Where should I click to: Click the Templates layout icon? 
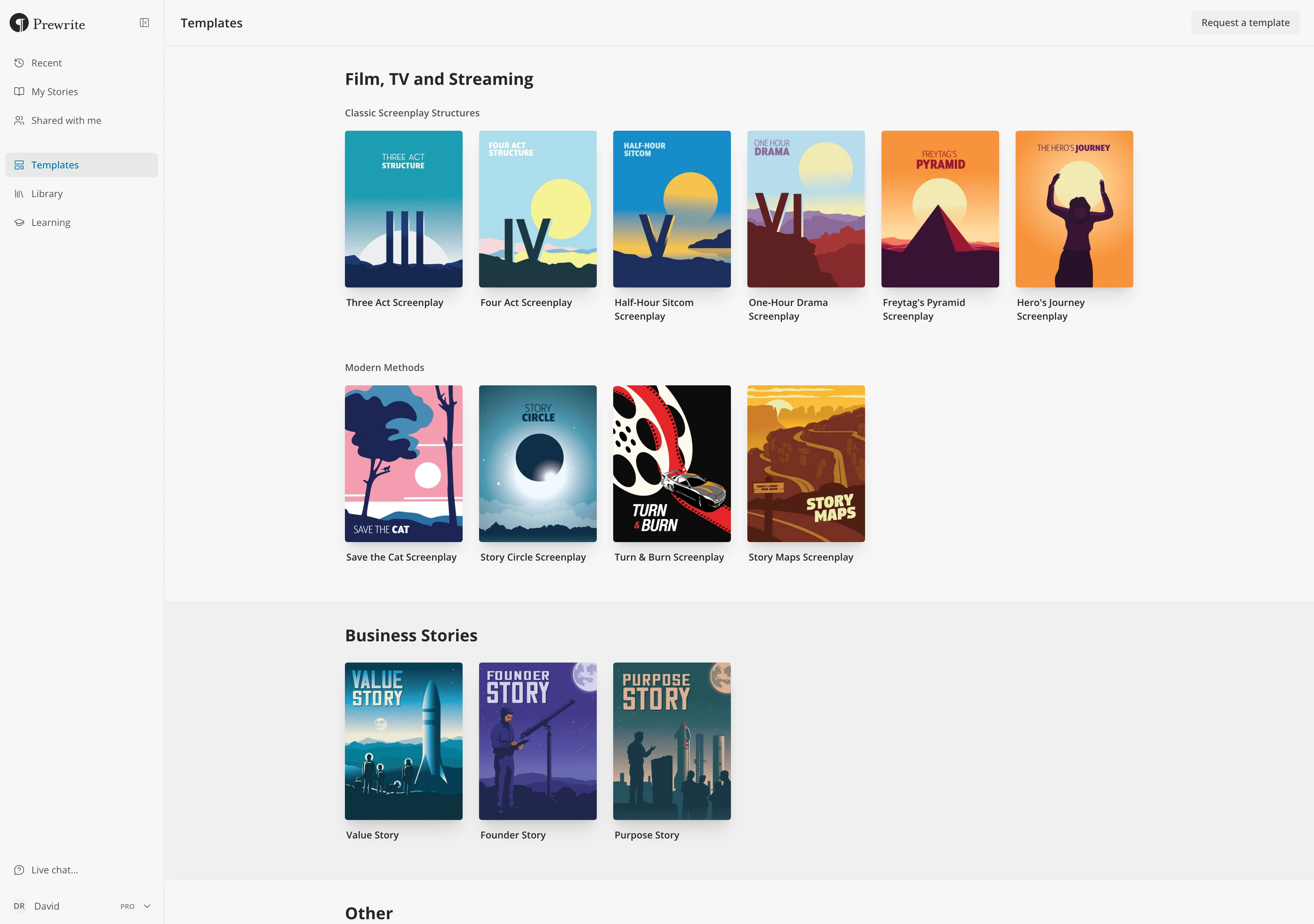tap(19, 165)
